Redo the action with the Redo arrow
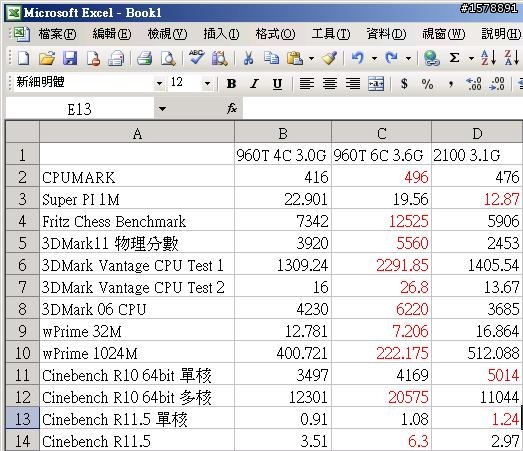The height and width of the screenshot is (451, 523). click(x=392, y=58)
